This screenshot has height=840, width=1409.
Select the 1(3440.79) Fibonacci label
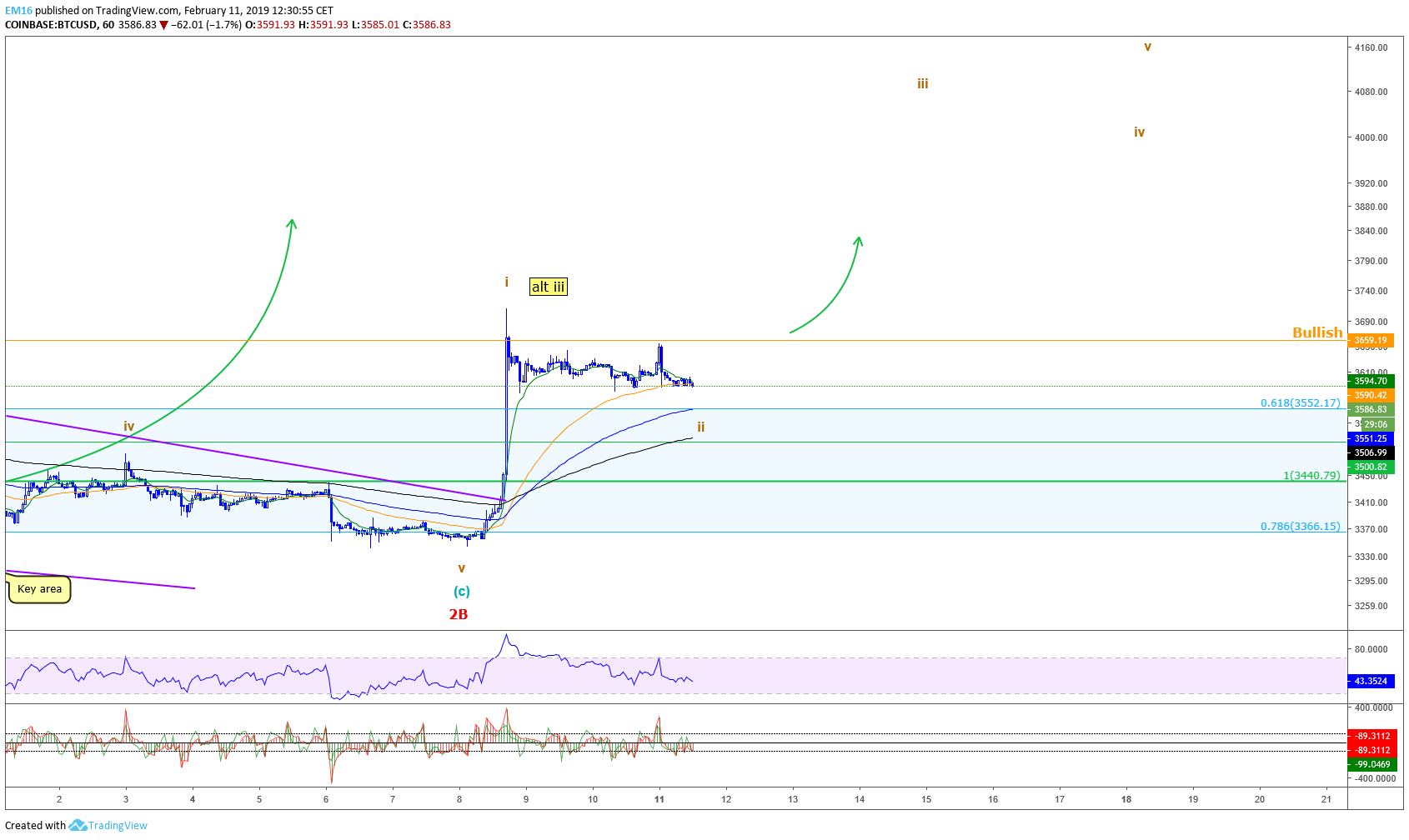pyautogui.click(x=1311, y=475)
